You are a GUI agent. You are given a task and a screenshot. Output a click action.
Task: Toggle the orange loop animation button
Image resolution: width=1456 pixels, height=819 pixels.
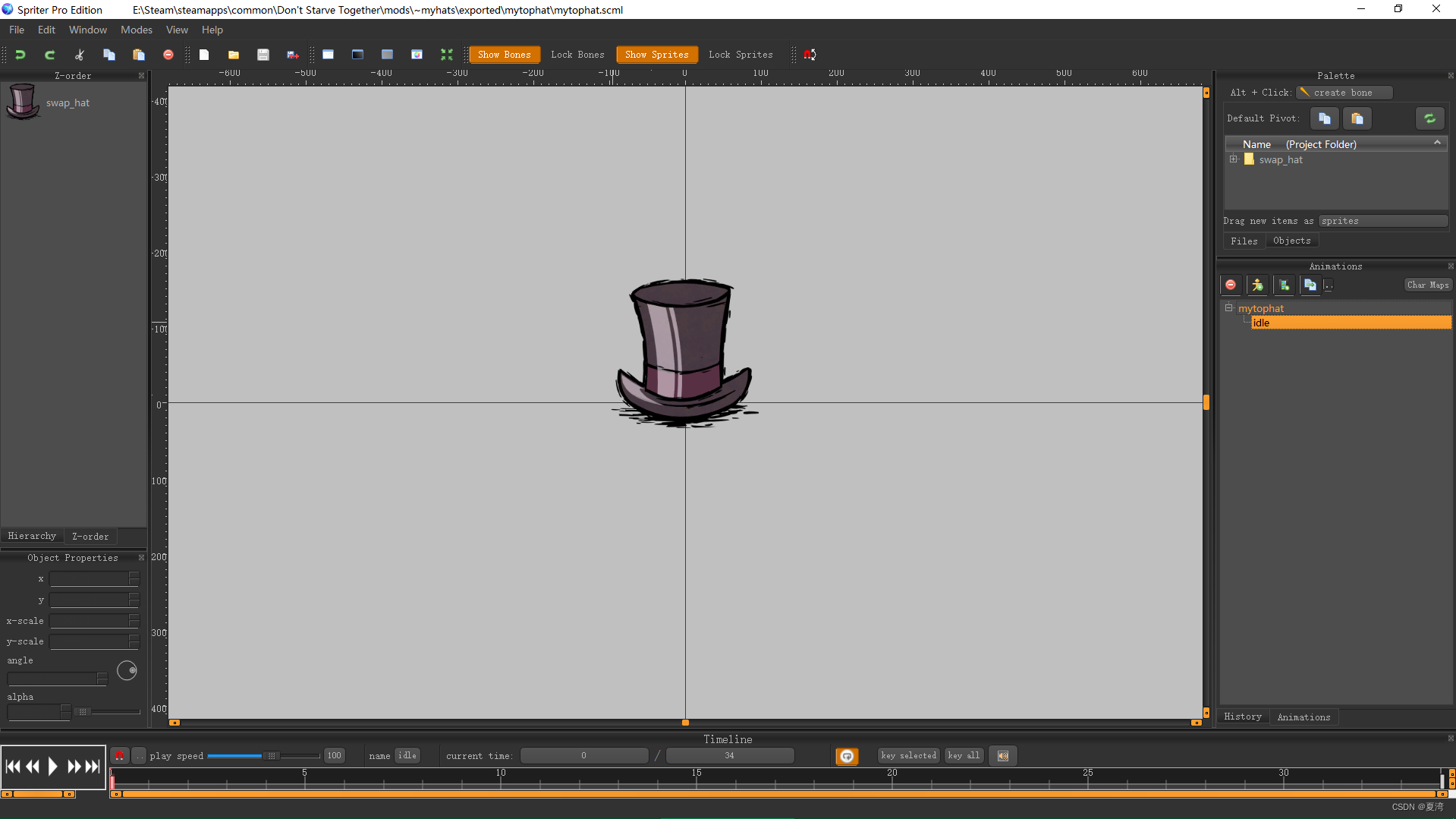[847, 756]
